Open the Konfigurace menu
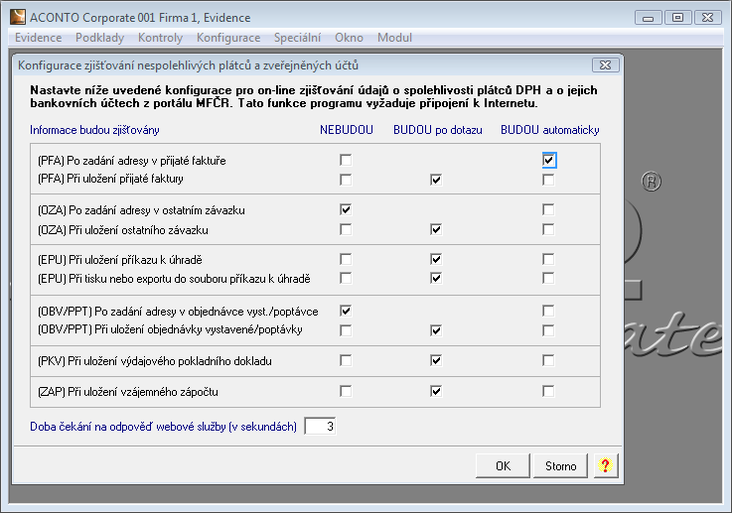This screenshot has width=732, height=513. (x=228, y=38)
